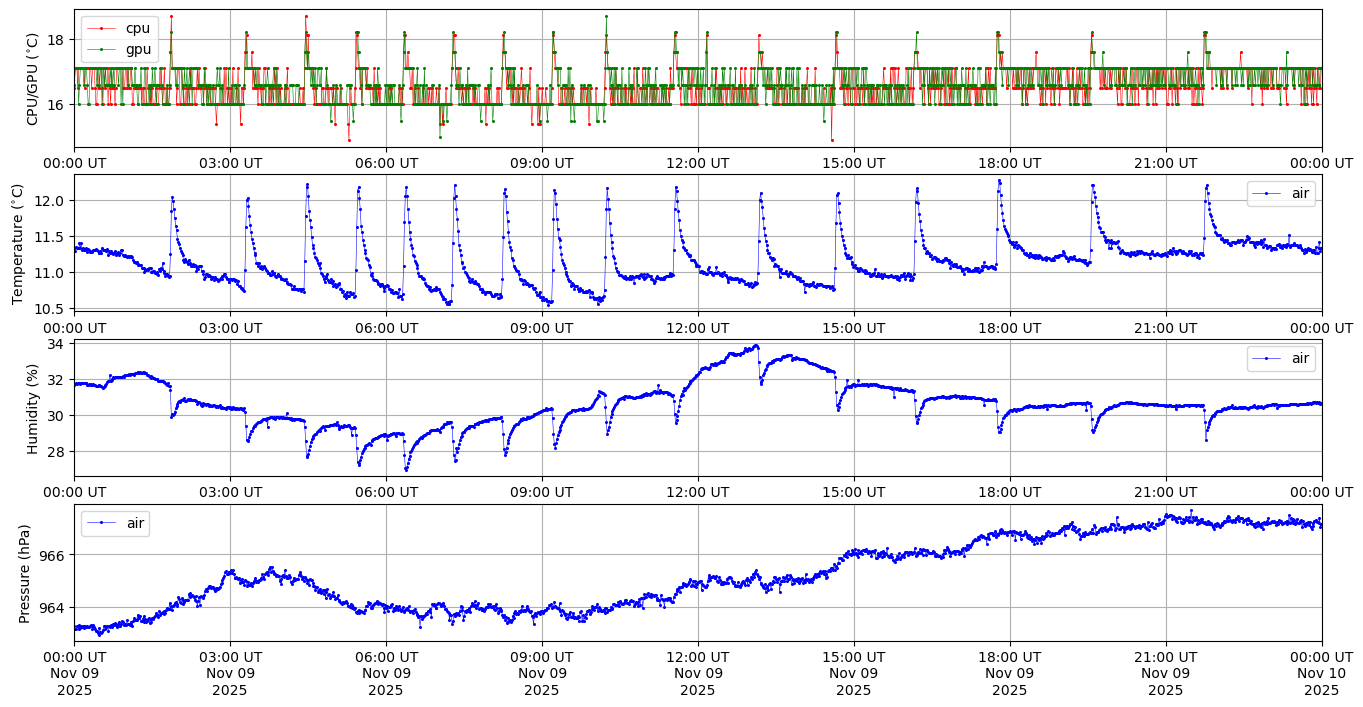
Task: Click 18:00 UT tick below Temperature plot
Action: tap(1009, 328)
